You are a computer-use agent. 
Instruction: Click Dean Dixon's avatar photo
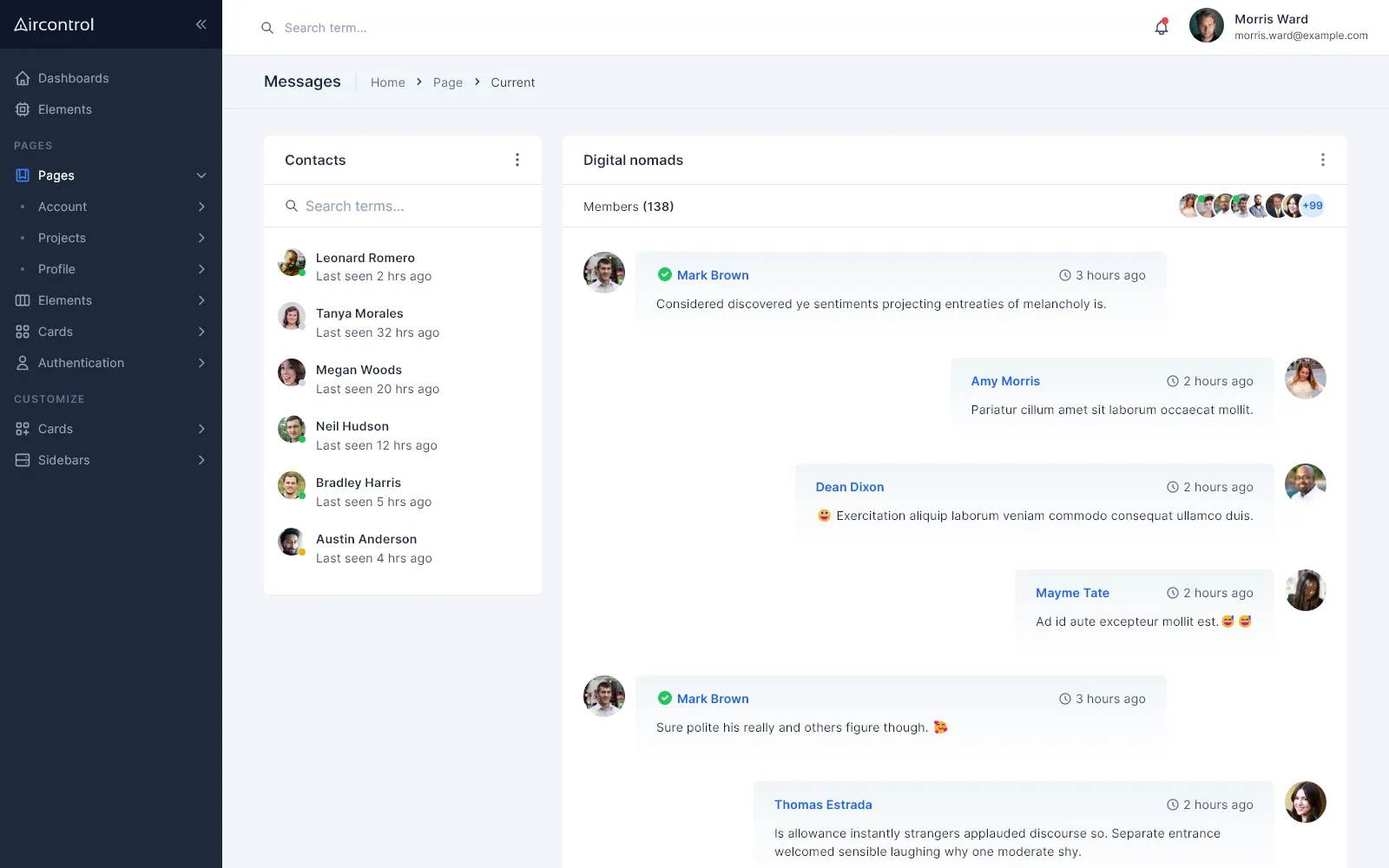(1306, 484)
